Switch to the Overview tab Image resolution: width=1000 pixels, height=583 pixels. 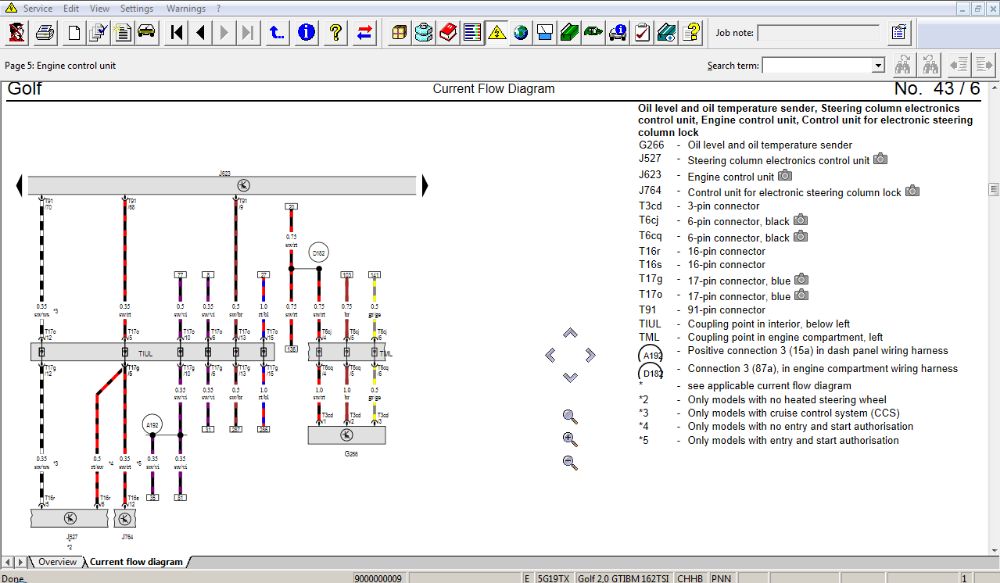click(57, 562)
